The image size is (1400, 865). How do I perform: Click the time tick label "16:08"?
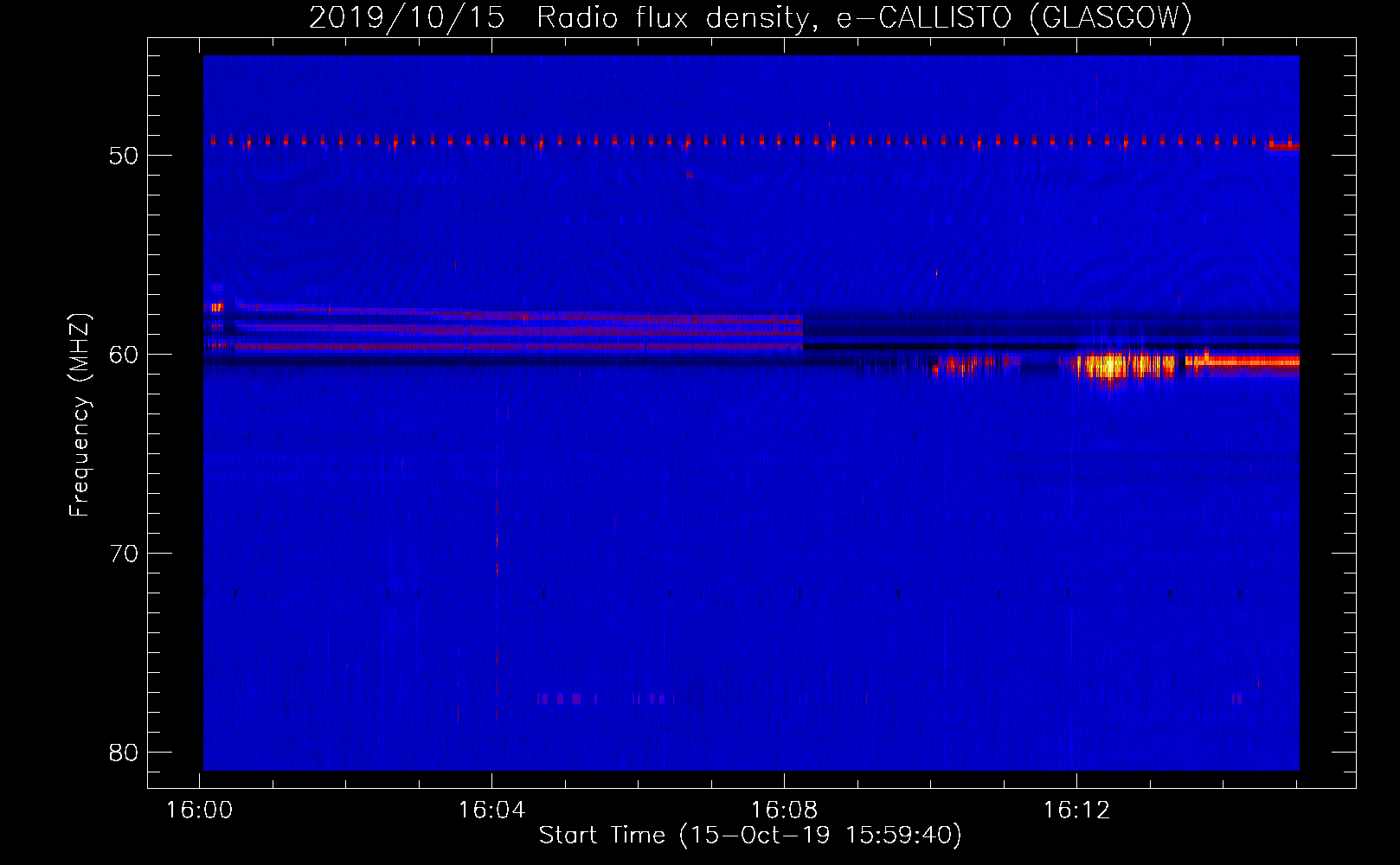tap(785, 811)
